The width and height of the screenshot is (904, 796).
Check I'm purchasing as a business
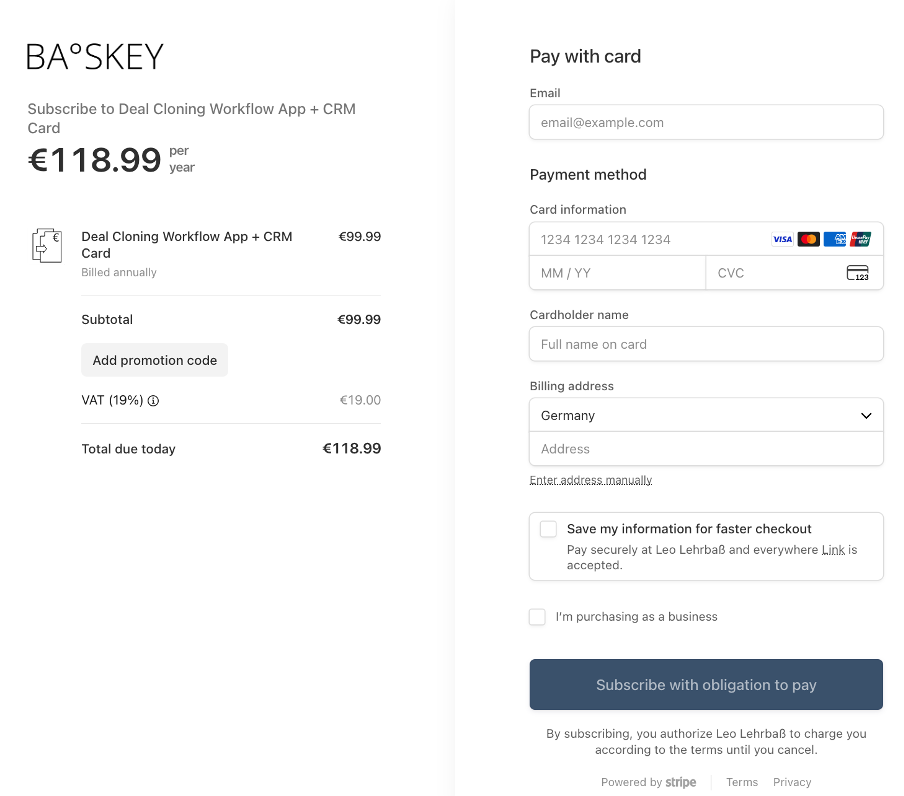(538, 617)
